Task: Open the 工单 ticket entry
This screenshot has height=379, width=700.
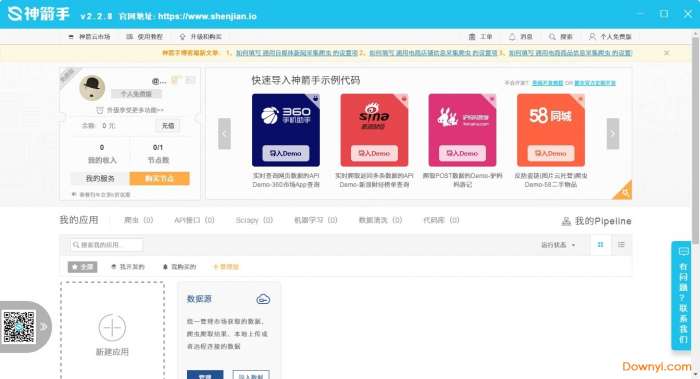Action: [x=480, y=37]
